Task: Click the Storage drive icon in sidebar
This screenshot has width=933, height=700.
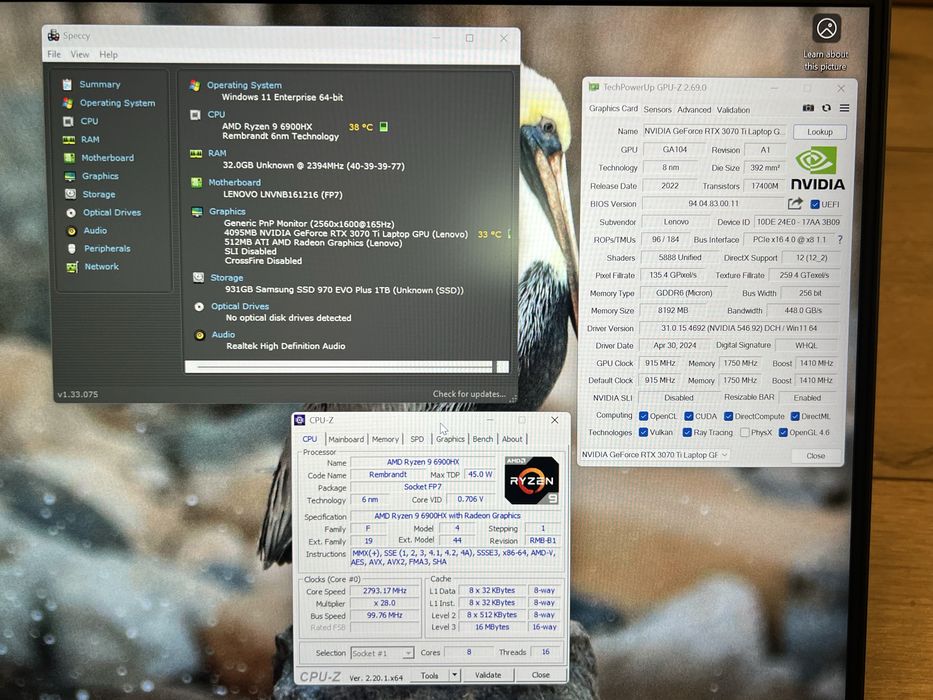Action: coord(71,194)
